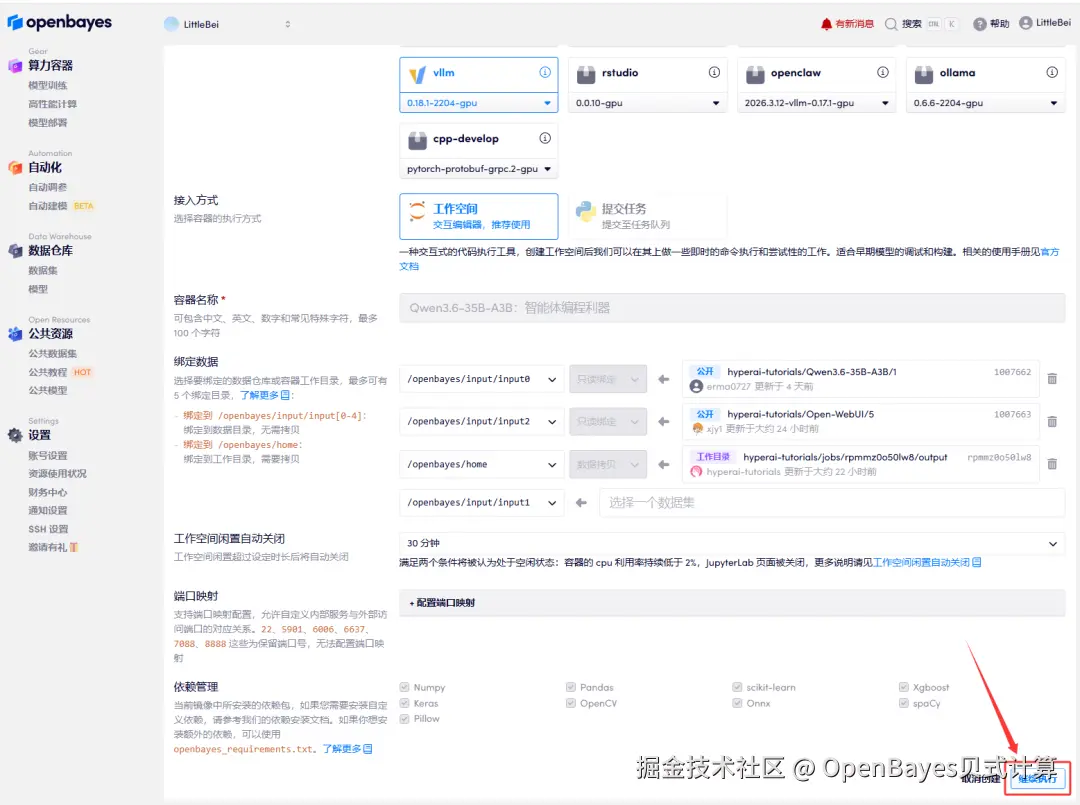This screenshot has width=1080, height=805.
Task: Delete the Qwen3.6-35B-A3B data binding
Action: click(1052, 379)
